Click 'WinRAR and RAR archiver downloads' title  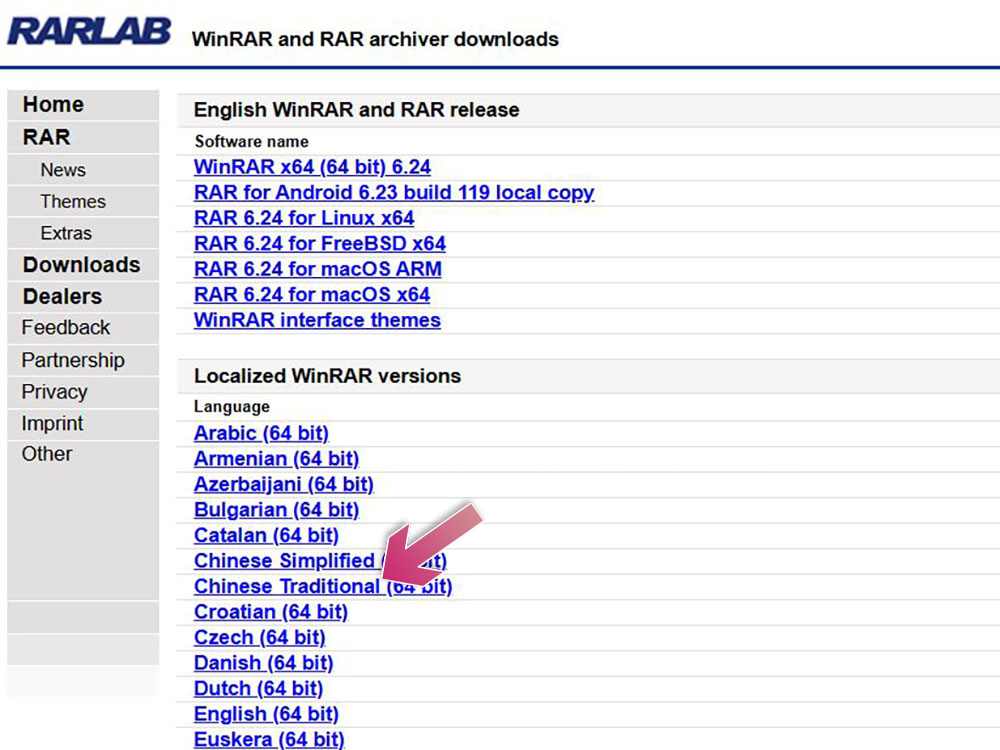[x=375, y=40]
